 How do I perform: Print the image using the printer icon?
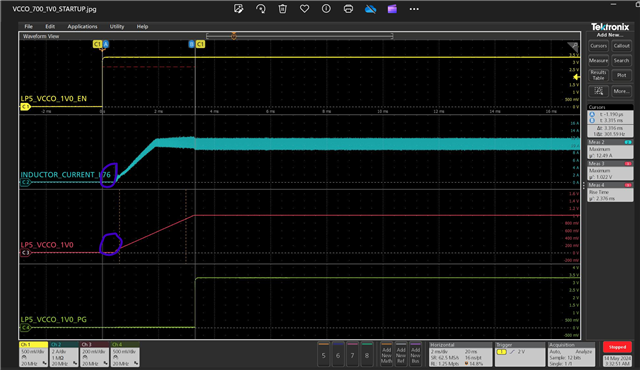(x=348, y=9)
